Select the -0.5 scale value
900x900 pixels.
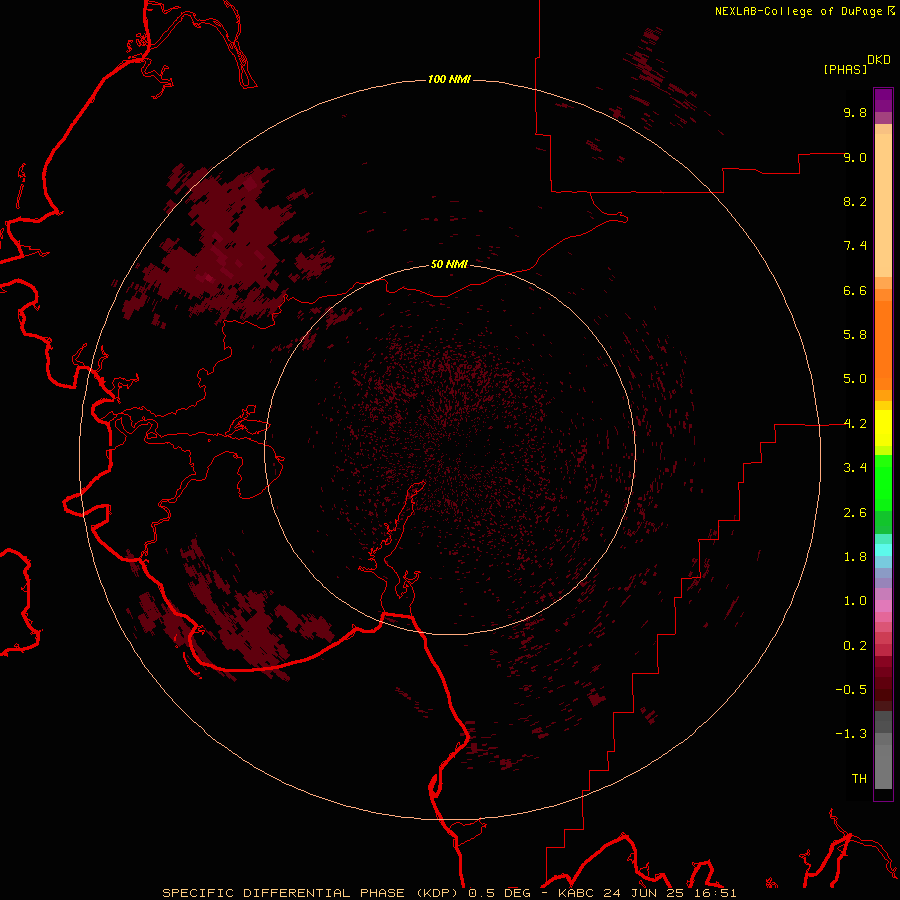851,690
